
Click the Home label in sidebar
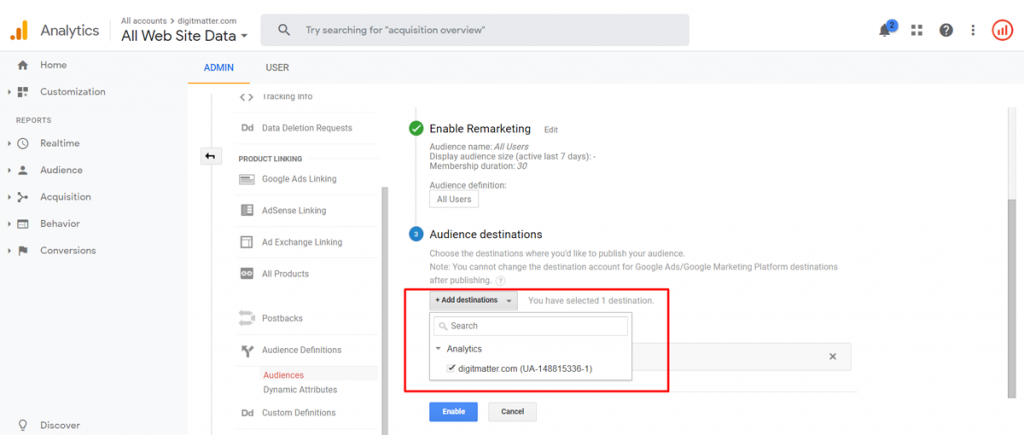point(54,65)
